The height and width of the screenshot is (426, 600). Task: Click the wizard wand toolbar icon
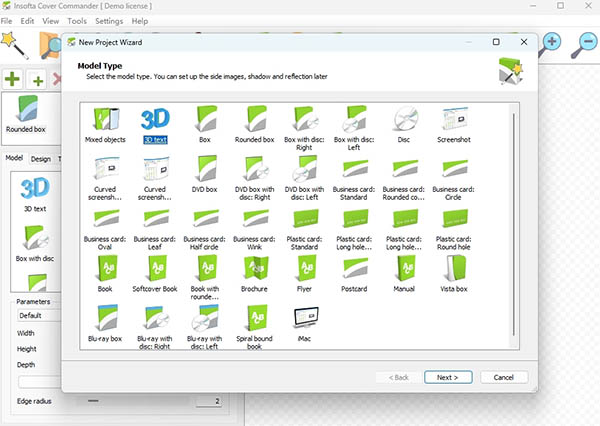tap(15, 45)
